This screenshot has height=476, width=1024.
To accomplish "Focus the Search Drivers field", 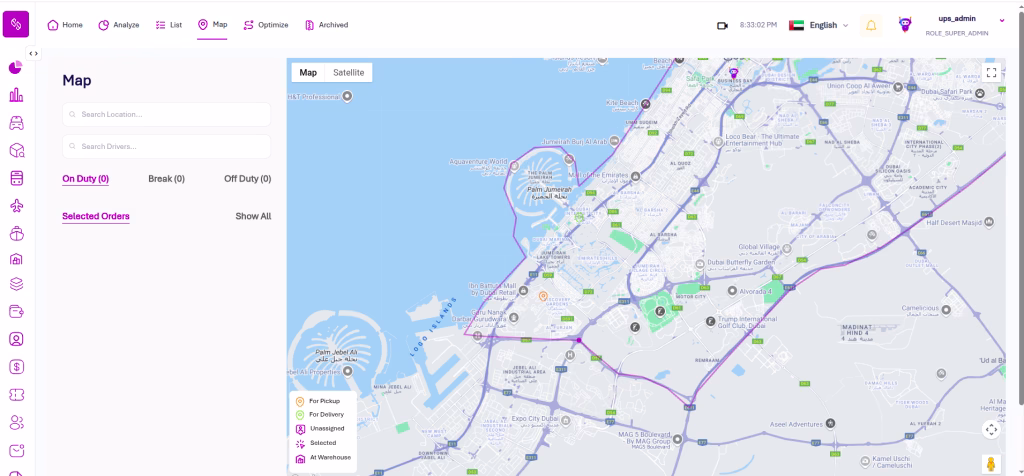I will coord(167,146).
